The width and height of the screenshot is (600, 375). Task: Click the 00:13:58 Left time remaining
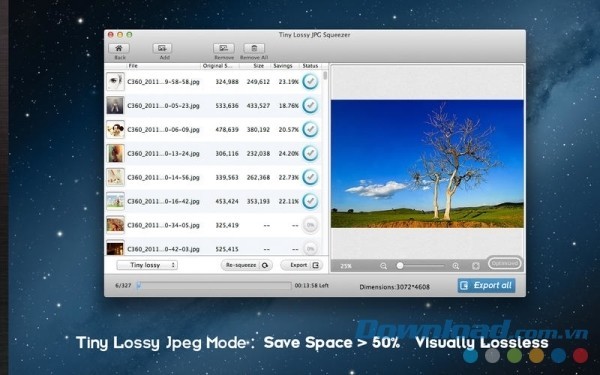tap(311, 285)
